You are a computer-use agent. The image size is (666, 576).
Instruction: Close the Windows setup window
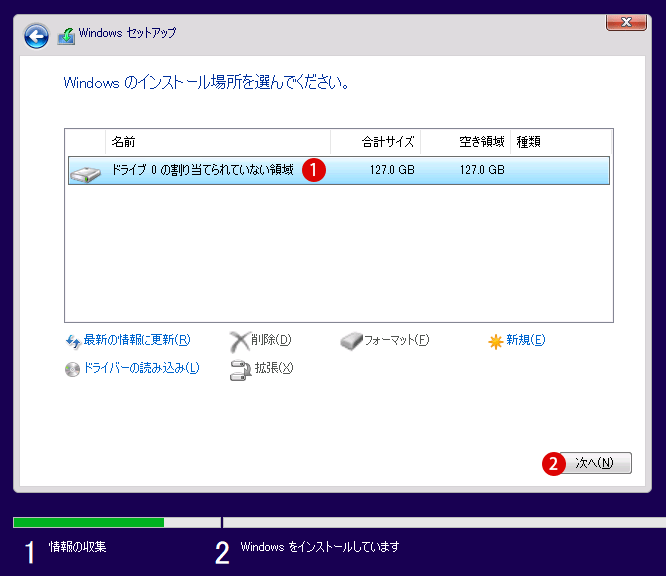click(x=626, y=22)
